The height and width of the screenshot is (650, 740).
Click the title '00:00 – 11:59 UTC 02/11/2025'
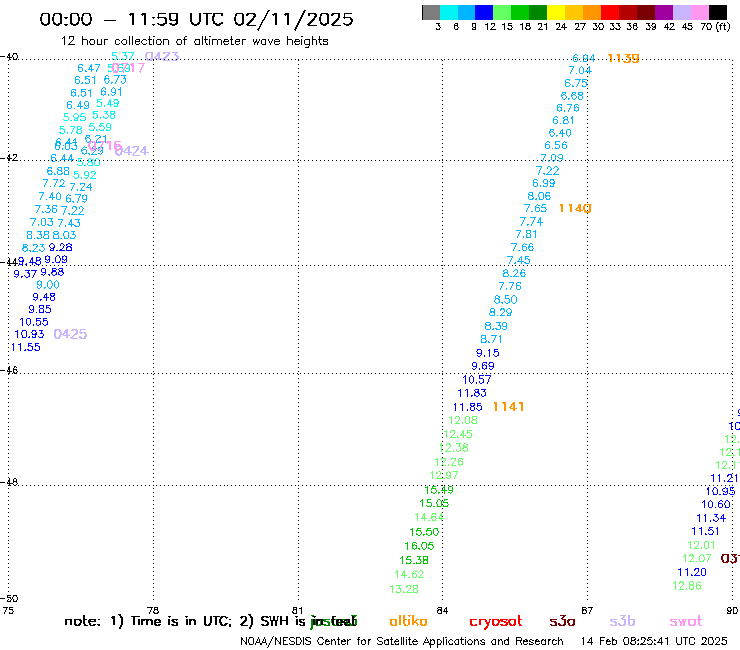tap(196, 19)
